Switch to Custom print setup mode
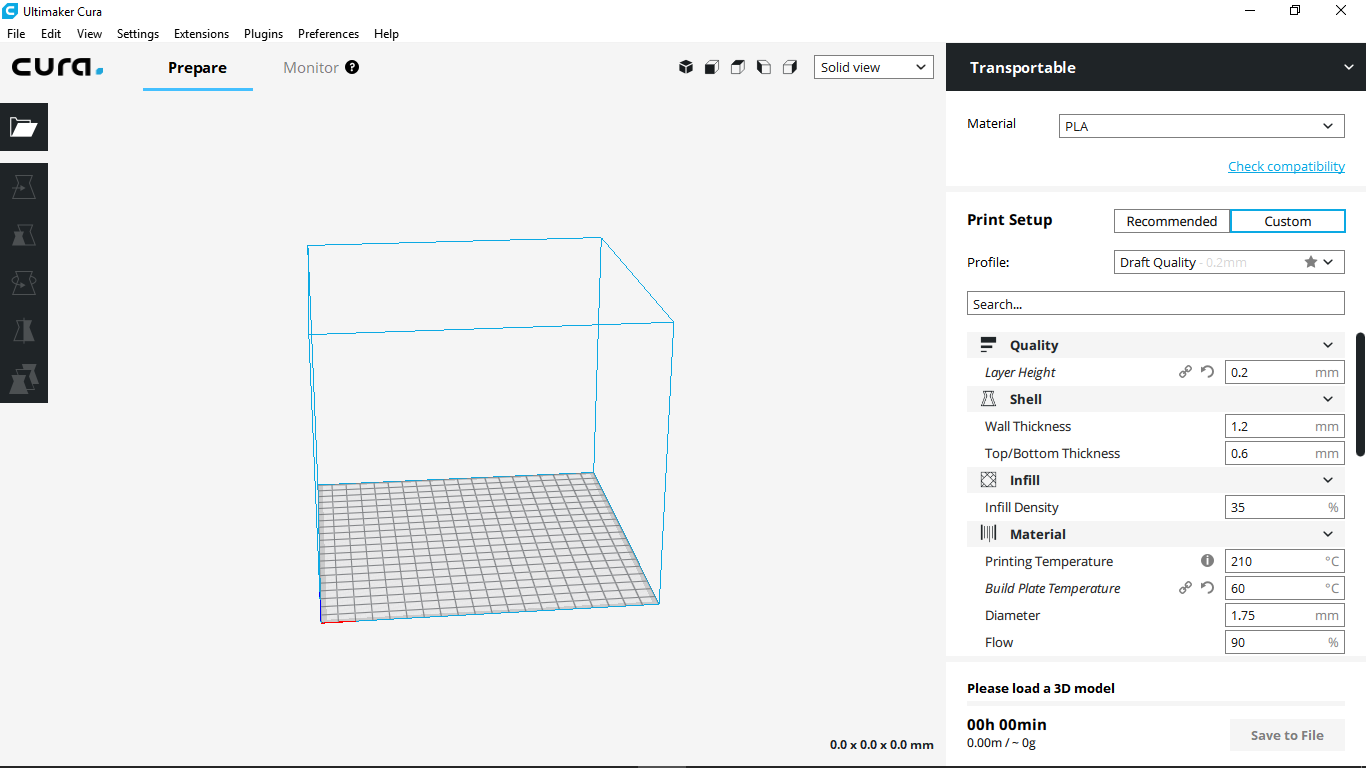The image size is (1366, 768). (1288, 221)
